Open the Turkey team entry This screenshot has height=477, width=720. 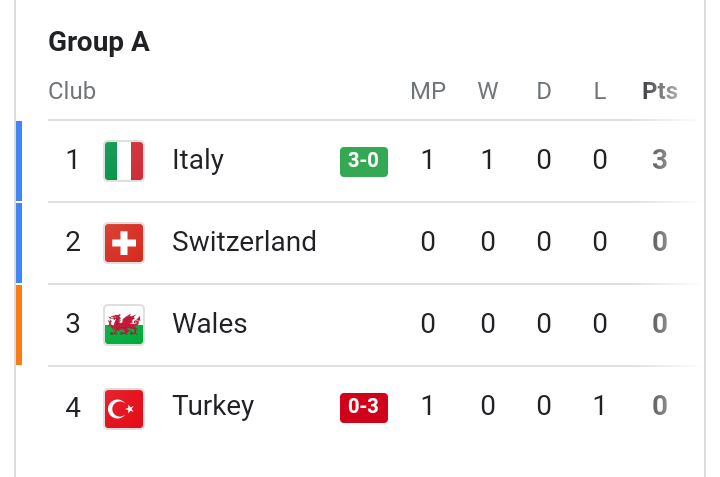click(213, 406)
